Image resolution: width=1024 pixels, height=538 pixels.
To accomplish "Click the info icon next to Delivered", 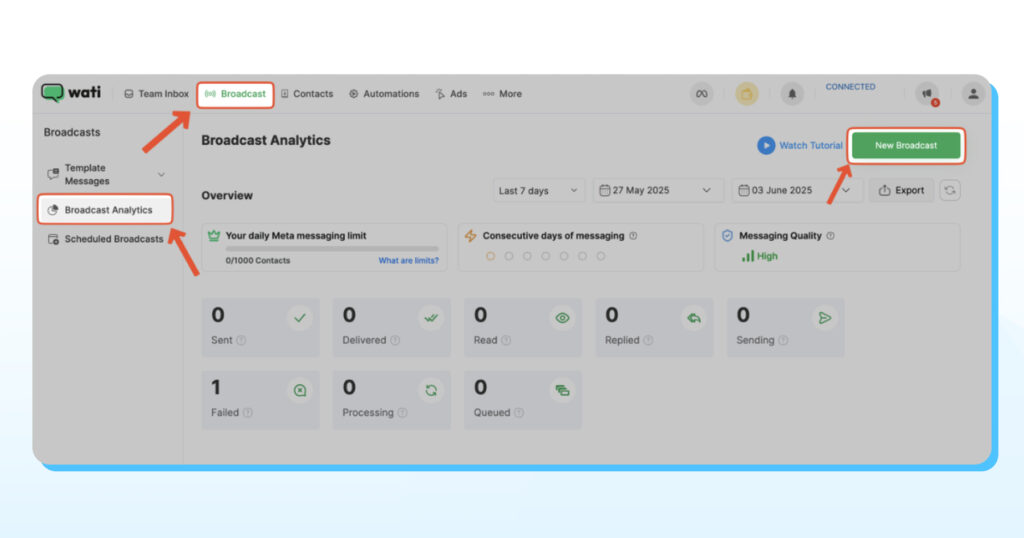I will pyautogui.click(x=395, y=340).
